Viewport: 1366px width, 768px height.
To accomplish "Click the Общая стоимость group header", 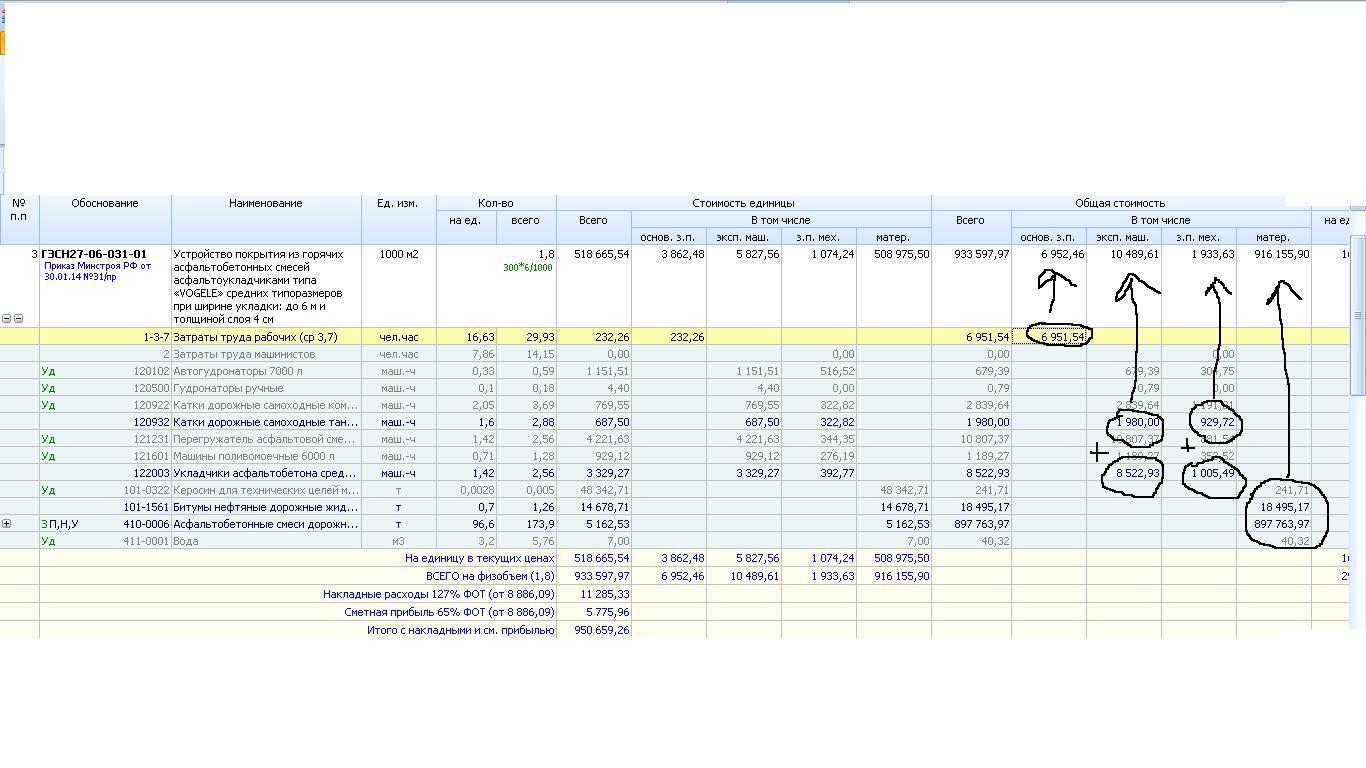I will 1120,203.
